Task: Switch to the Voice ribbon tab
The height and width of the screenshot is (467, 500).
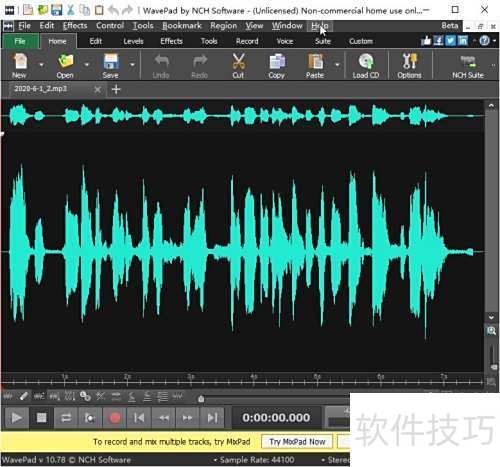Action: (x=285, y=41)
